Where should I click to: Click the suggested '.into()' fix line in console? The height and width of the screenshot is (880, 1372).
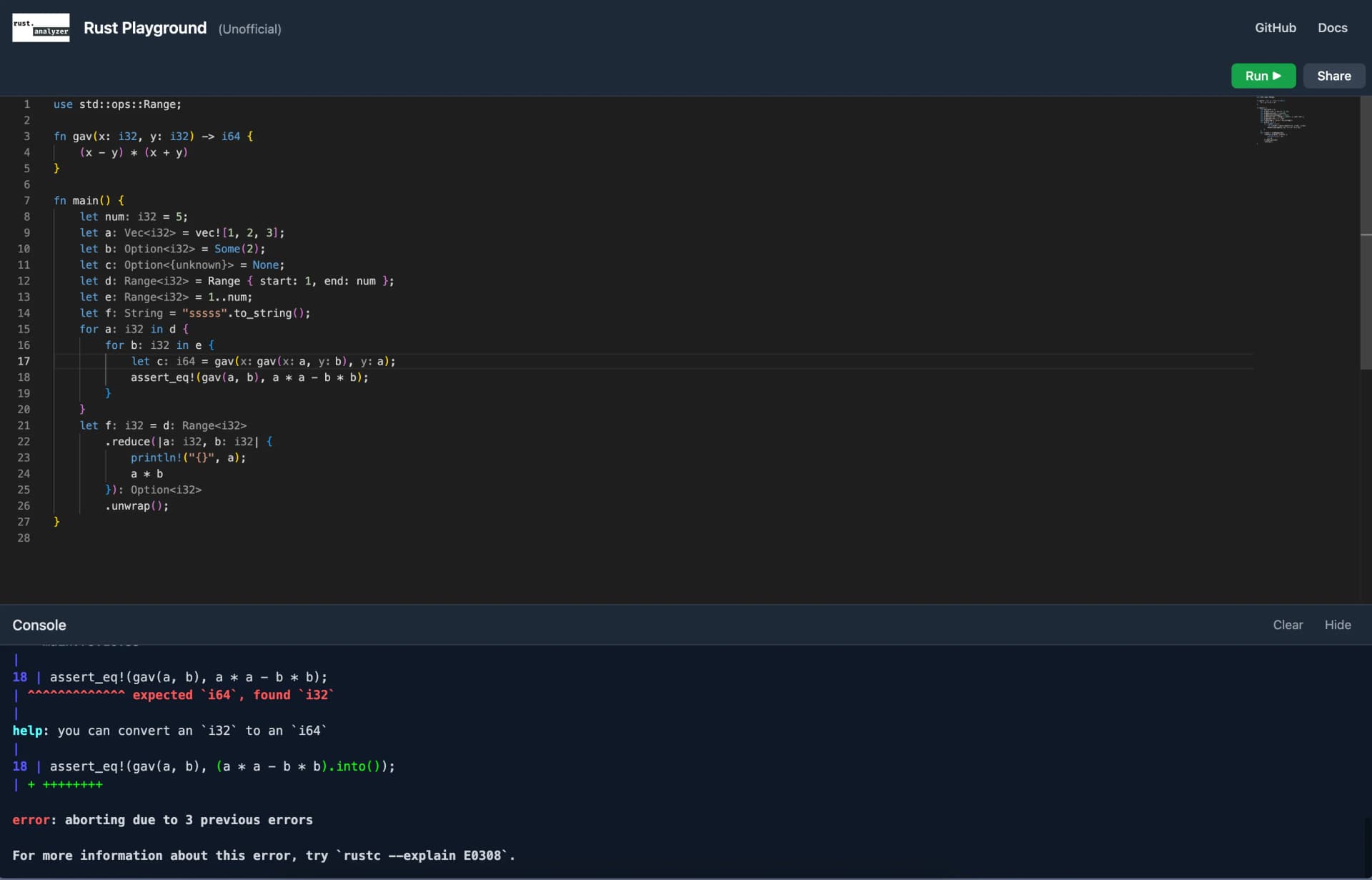point(204,766)
